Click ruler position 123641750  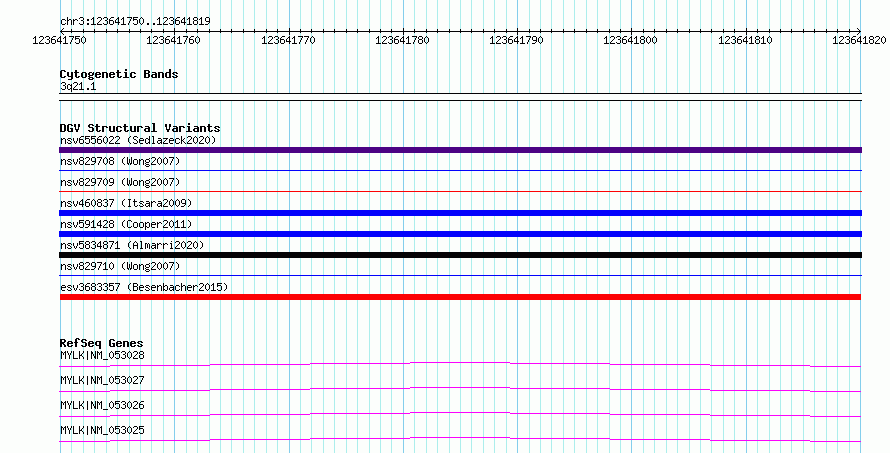(x=60, y=40)
